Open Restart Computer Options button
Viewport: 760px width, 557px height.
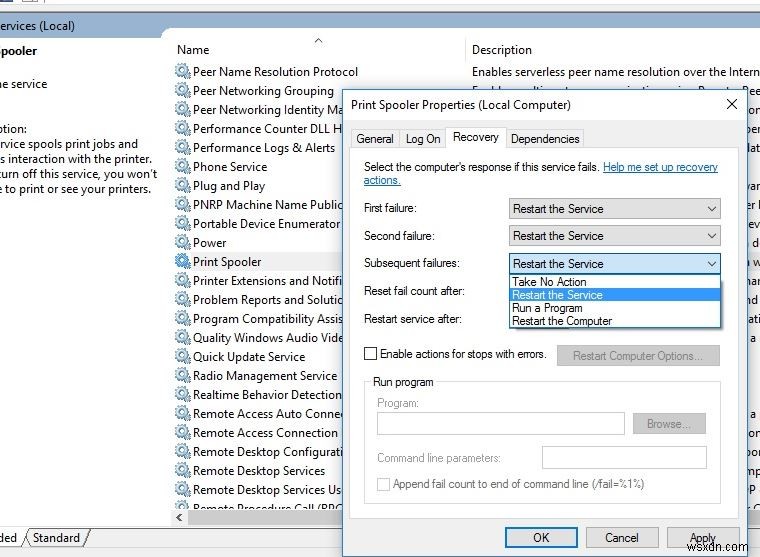coord(638,355)
